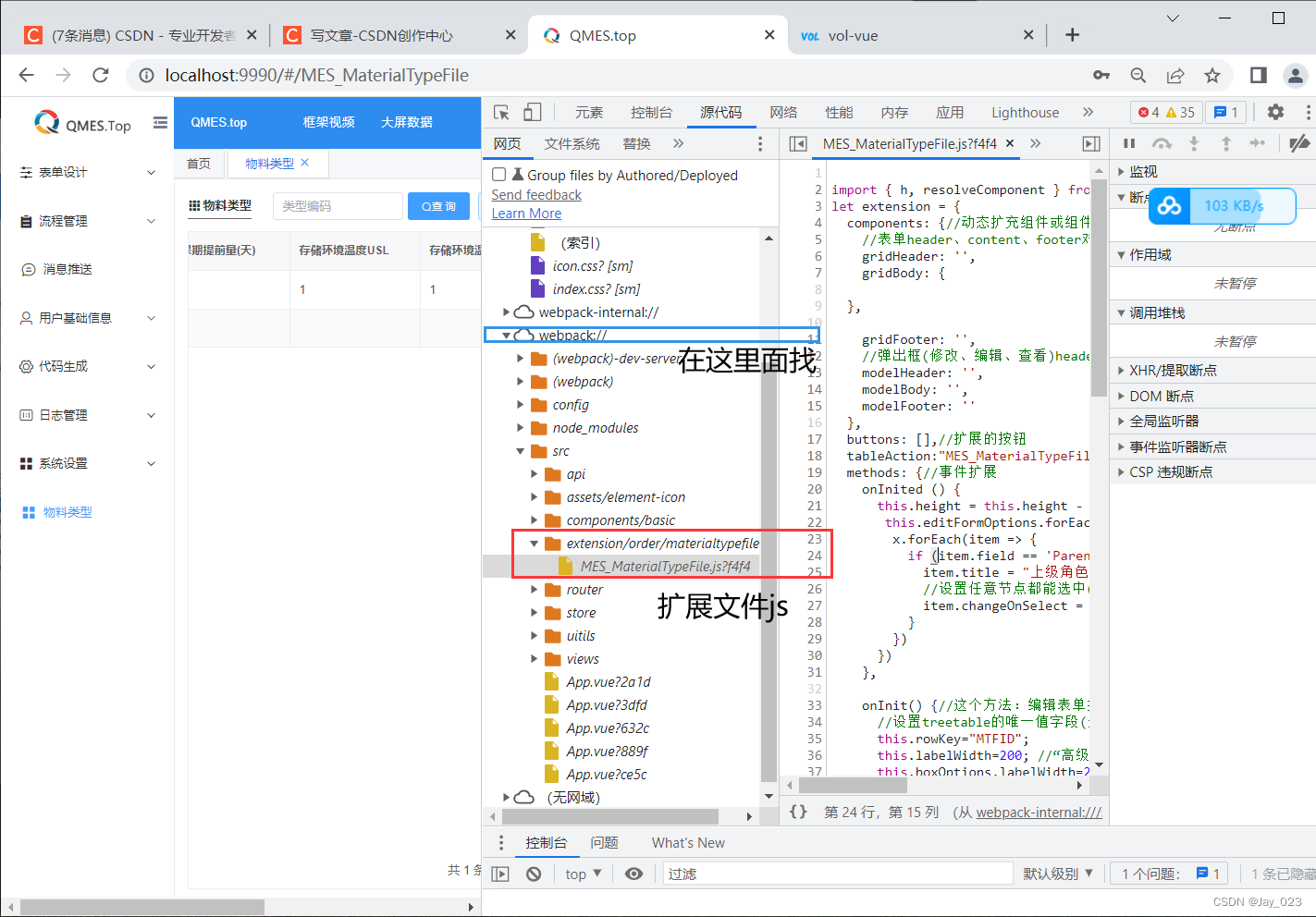Step out of the current function
1316x917 pixels.
coord(1226,143)
